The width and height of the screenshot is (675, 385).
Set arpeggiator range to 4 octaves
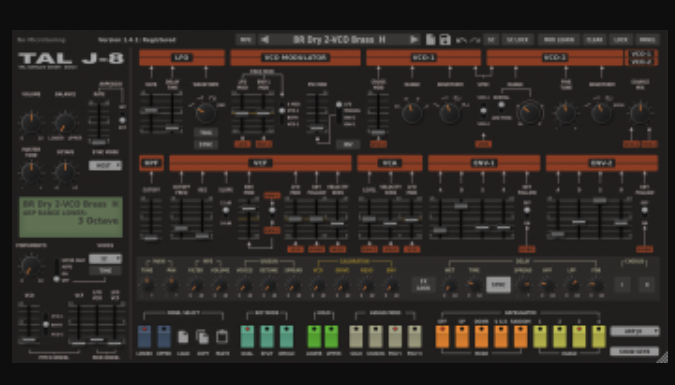[x=599, y=336]
